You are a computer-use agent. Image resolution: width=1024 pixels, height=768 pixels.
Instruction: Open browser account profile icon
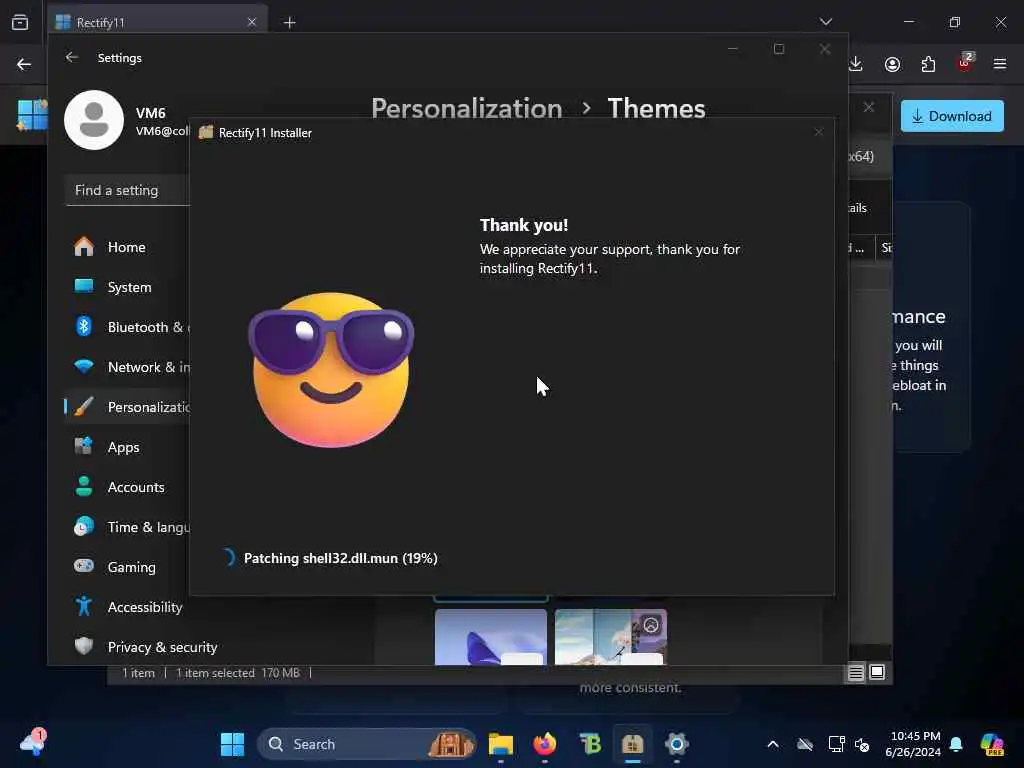(x=892, y=64)
